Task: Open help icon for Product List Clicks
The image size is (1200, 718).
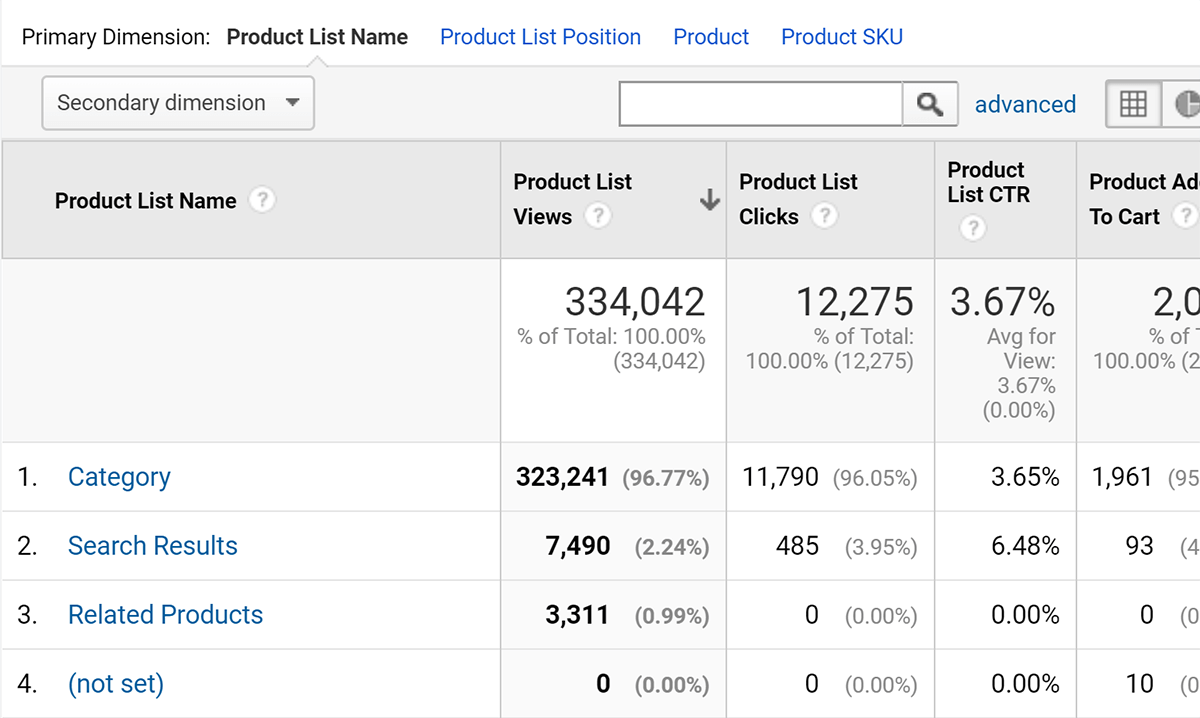Action: tap(824, 216)
